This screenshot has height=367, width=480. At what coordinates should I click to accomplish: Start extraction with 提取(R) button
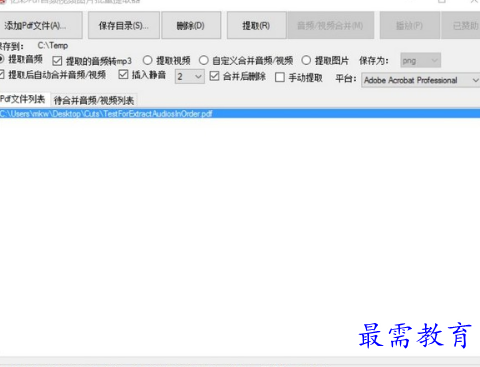(x=256, y=25)
